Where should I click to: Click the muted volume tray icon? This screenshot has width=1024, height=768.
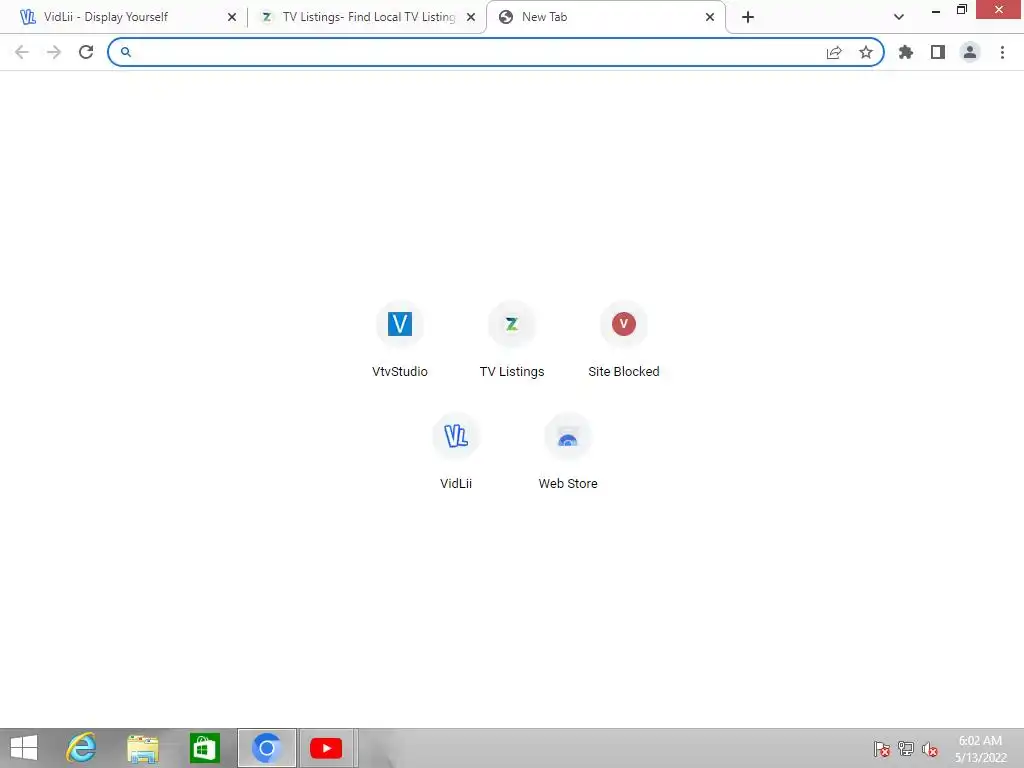930,749
